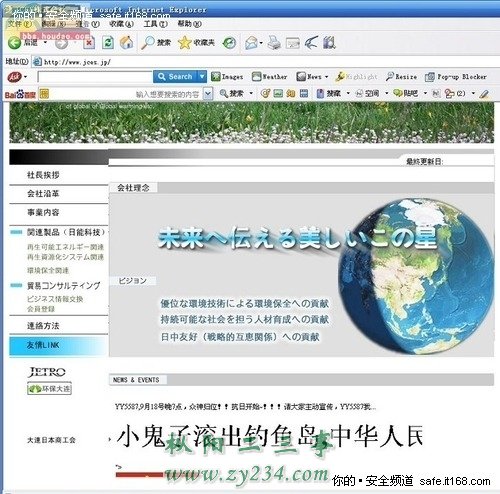Go to the Home page icon
The height and width of the screenshot is (494, 500).
[126, 42]
